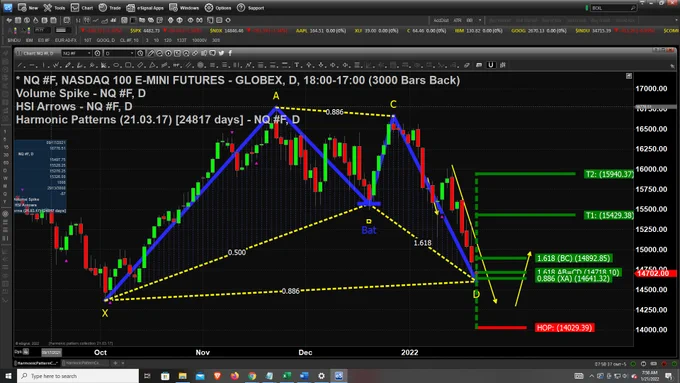Switch to the first HarmonicPattern page tab
The image size is (680, 383).
[x=36, y=363]
